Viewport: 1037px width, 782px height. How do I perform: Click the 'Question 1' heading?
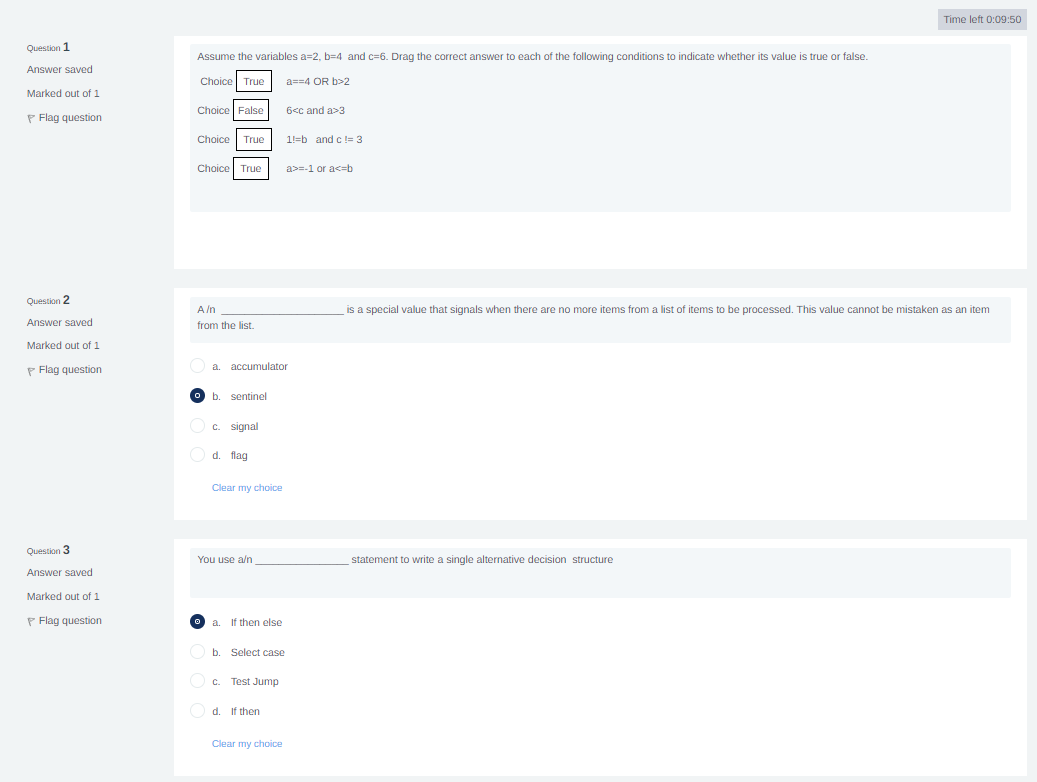tap(48, 48)
